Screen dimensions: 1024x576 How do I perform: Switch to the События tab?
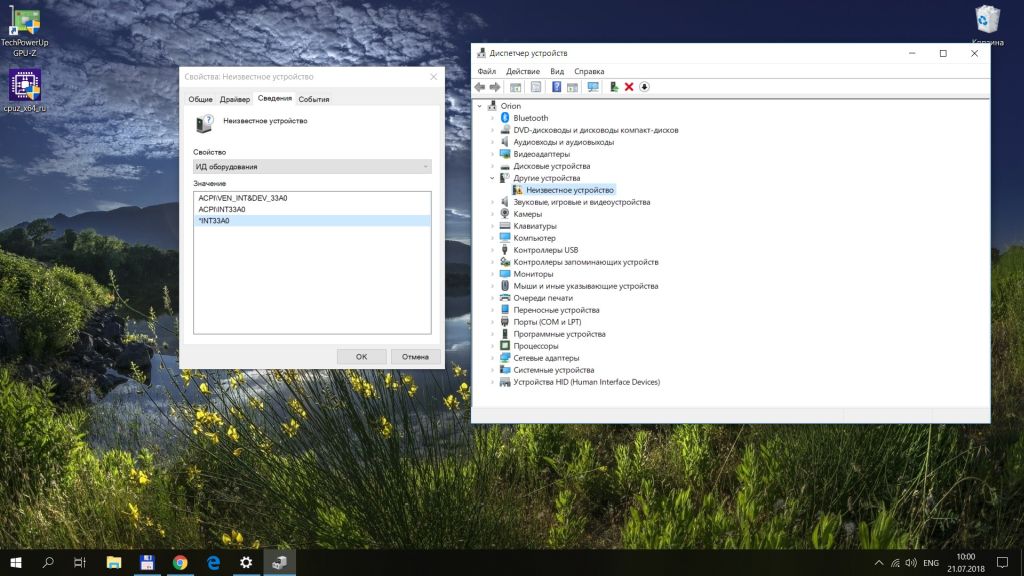[x=313, y=99]
